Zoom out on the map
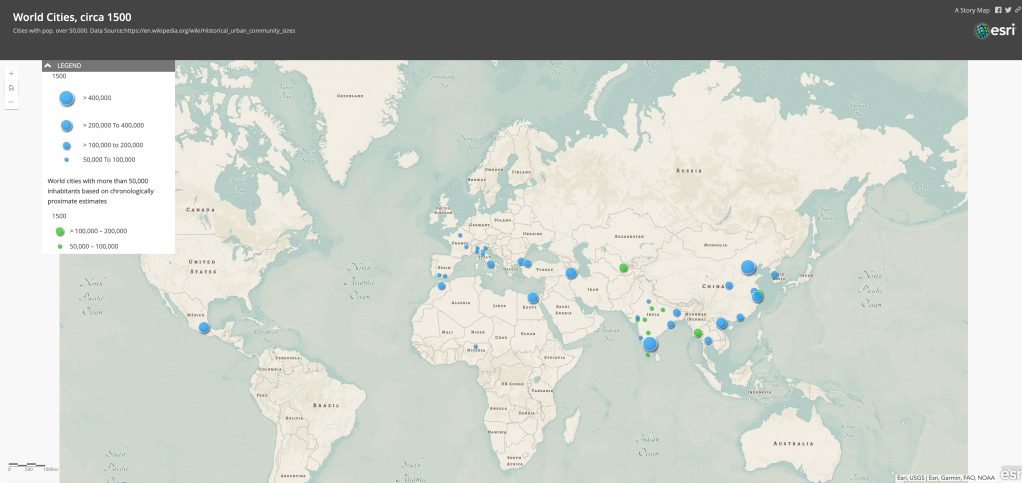 [11, 102]
